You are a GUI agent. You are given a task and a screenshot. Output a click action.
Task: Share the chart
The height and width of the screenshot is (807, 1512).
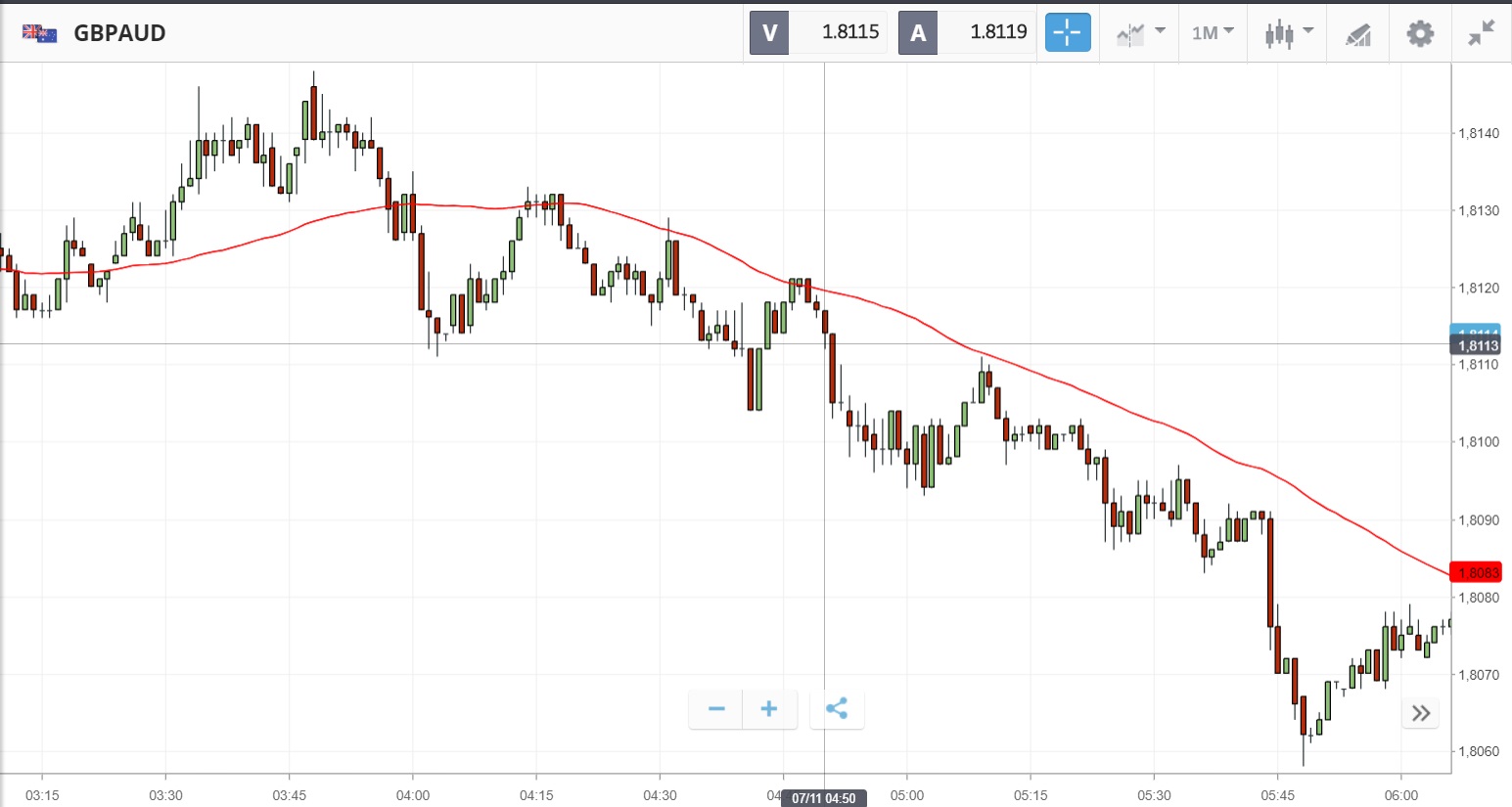tap(837, 709)
